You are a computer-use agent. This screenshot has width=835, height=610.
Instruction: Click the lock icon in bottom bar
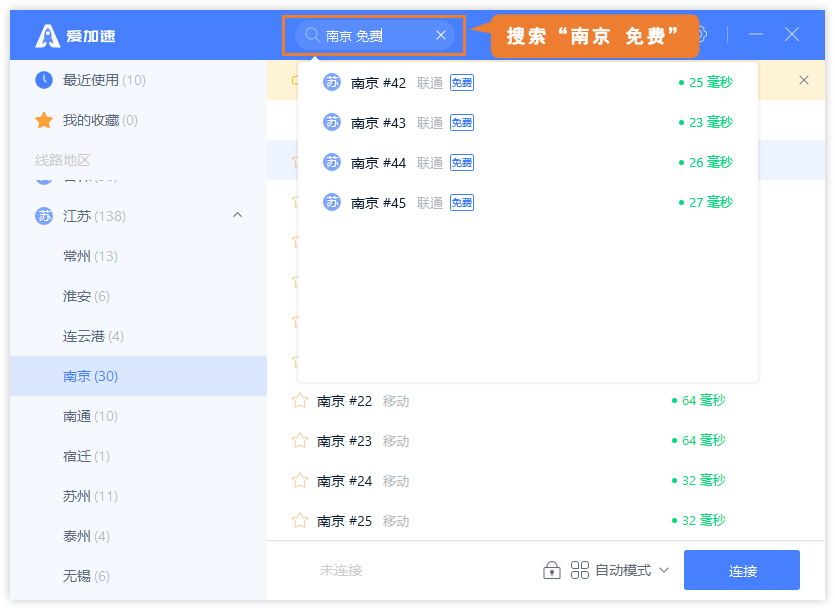click(552, 570)
